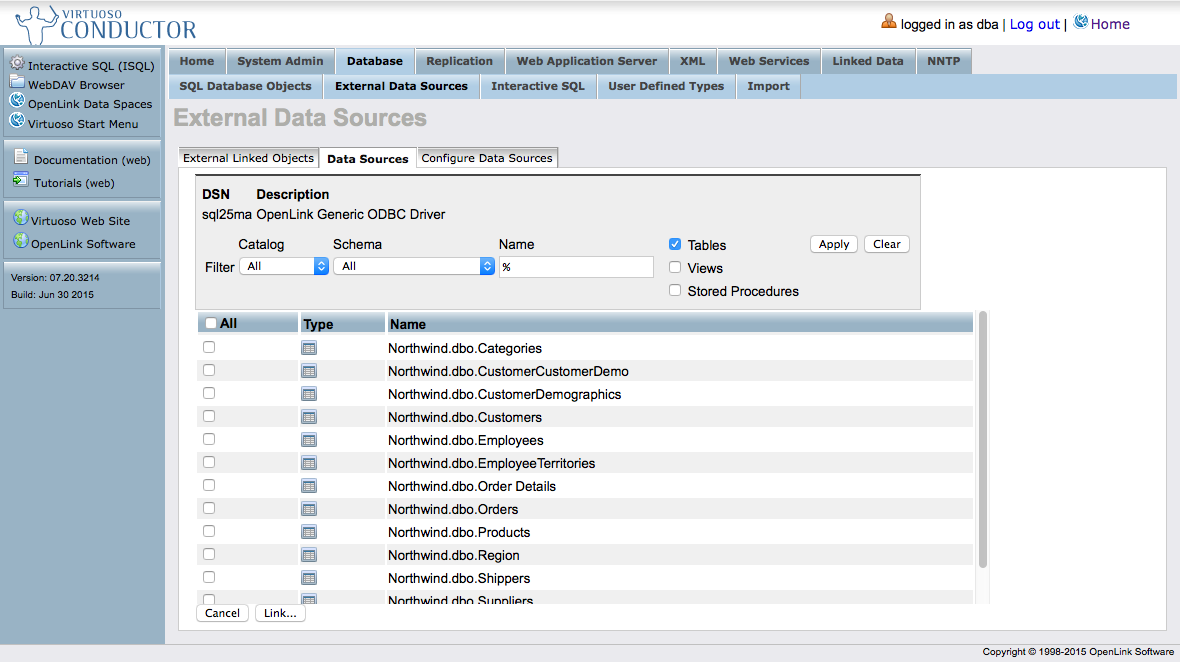Check the Stored Procedures checkbox
Image resolution: width=1180 pixels, height=662 pixels.
coord(675,291)
